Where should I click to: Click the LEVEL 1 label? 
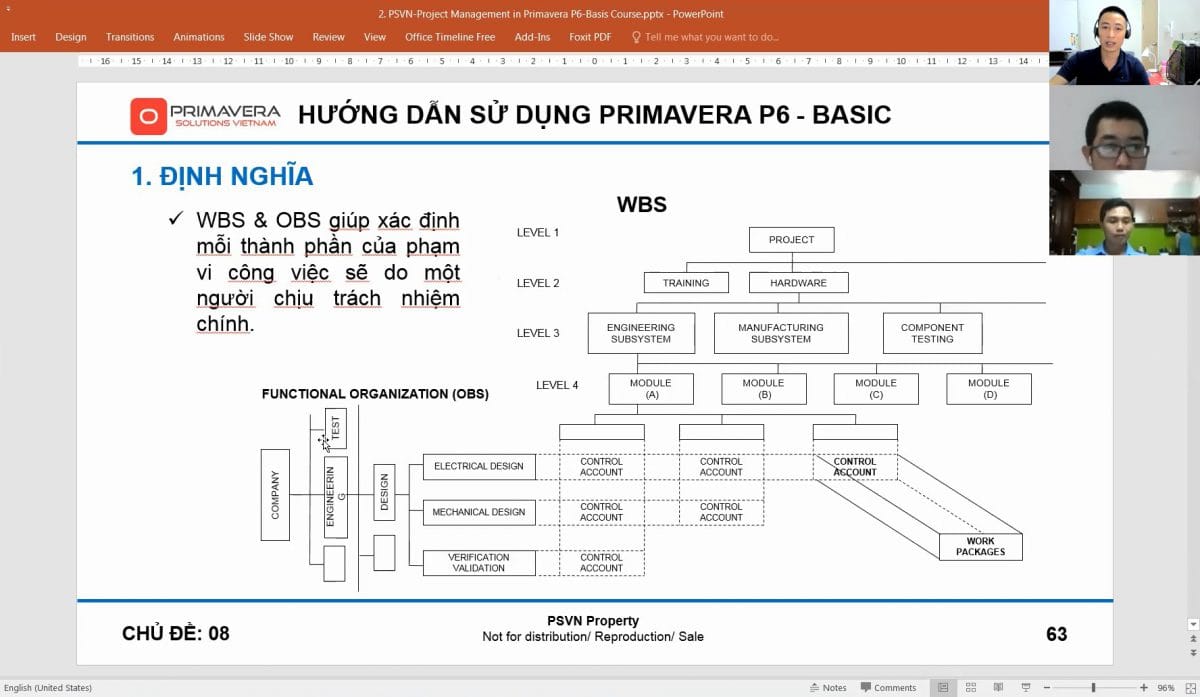tap(538, 232)
